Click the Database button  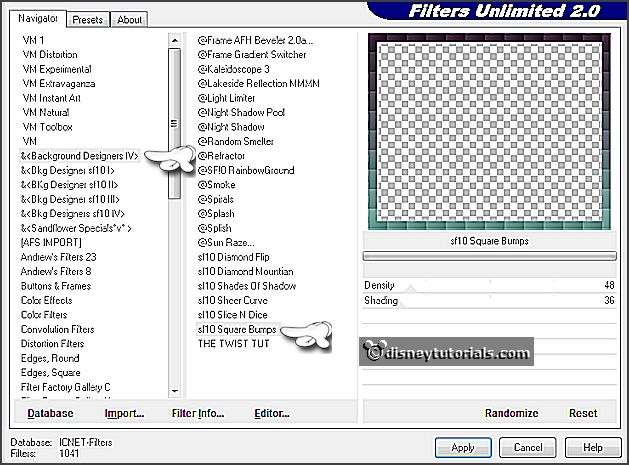tap(50, 413)
